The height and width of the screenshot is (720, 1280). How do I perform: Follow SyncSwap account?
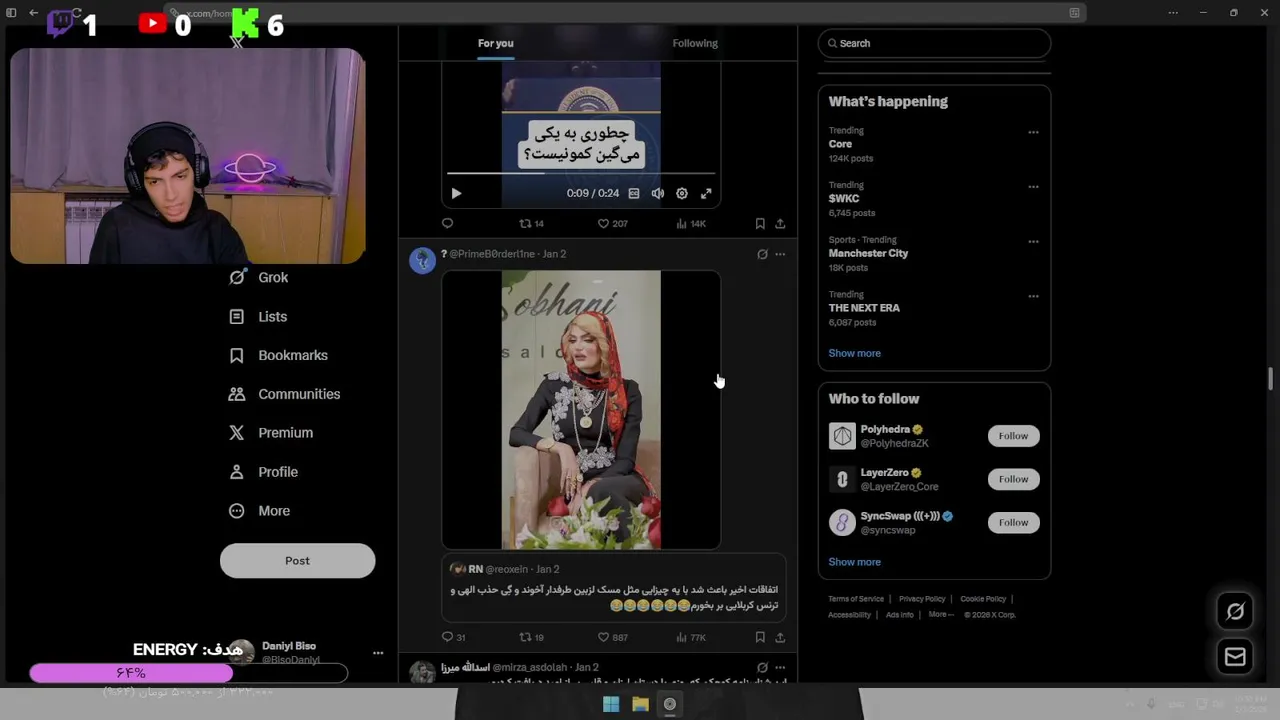(x=1013, y=522)
